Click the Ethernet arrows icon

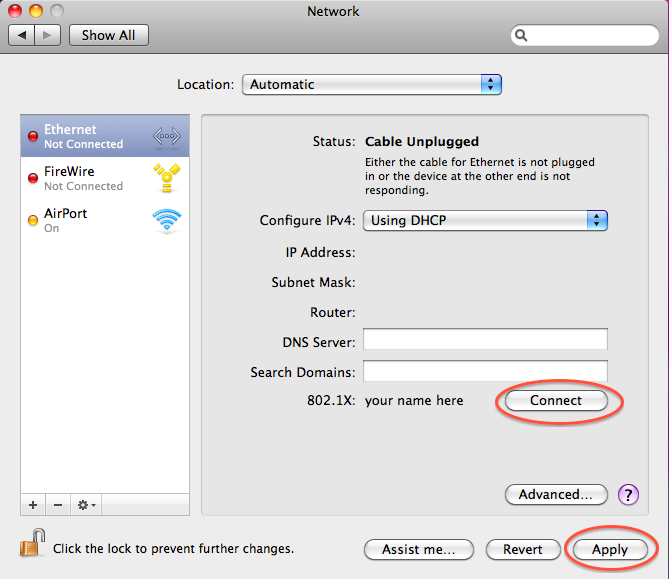(x=167, y=137)
